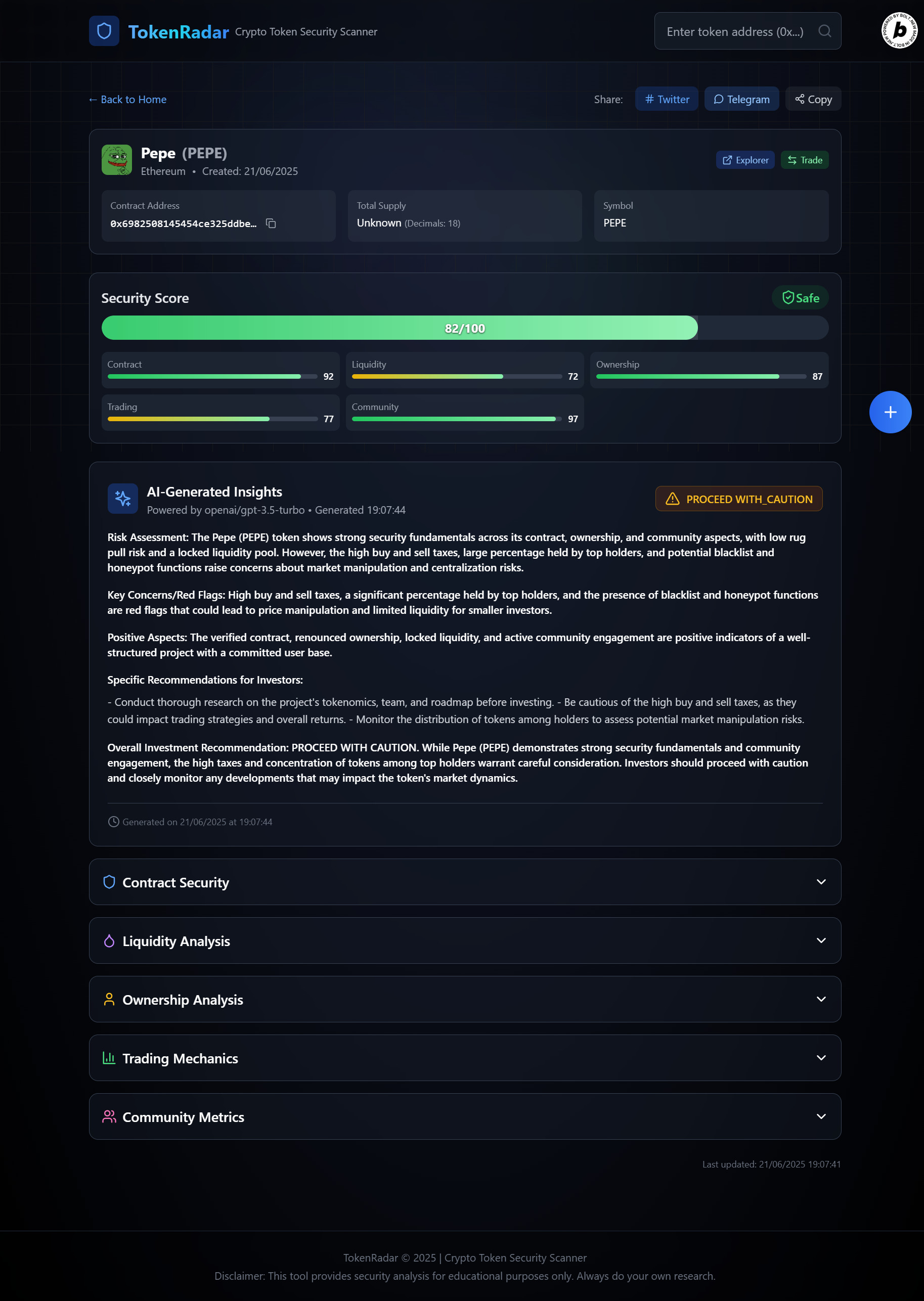Click the PROCEED WITH_CAUTION badge
This screenshot has width=924, height=1301.
pyautogui.click(x=738, y=499)
